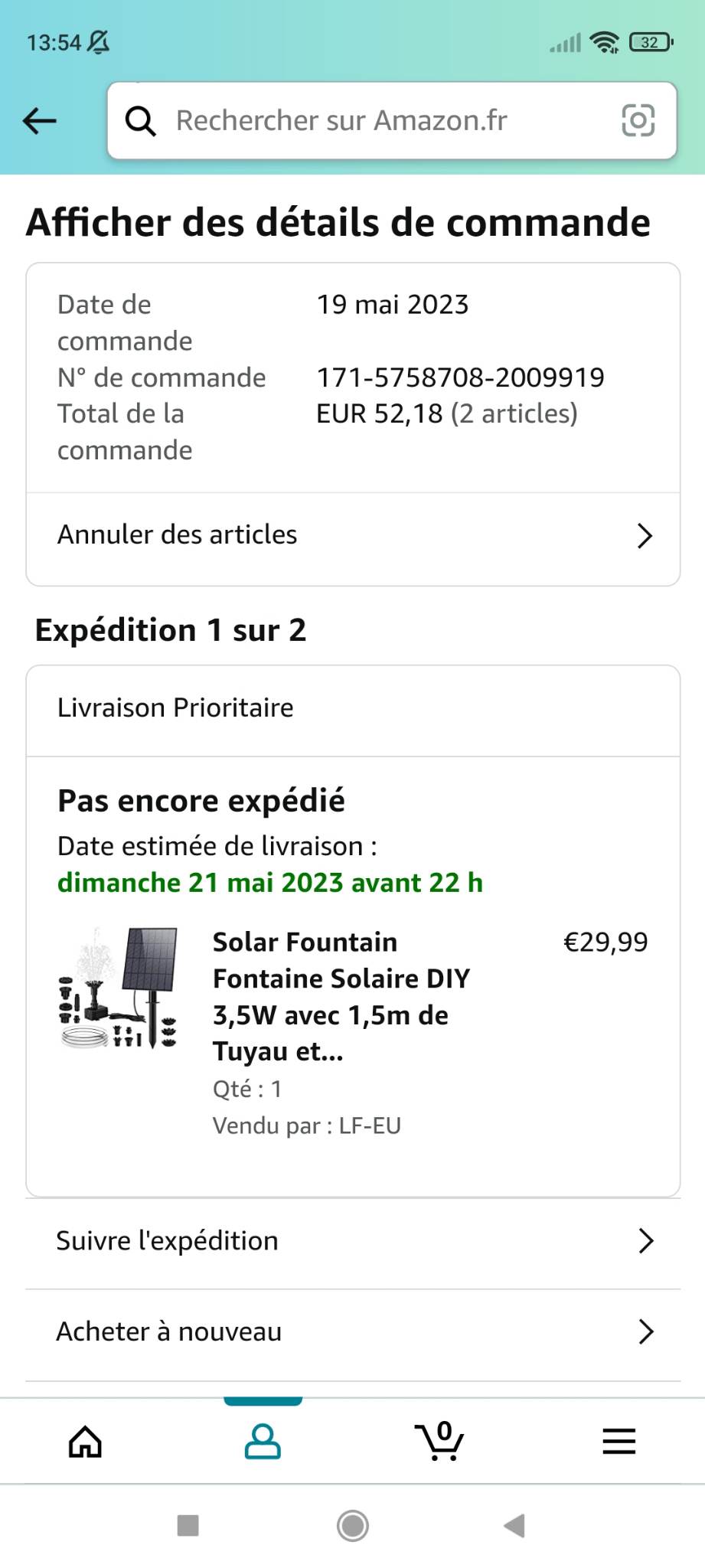Open the shopping cart icon
This screenshot has height=1568, width=705.
coord(439,1442)
